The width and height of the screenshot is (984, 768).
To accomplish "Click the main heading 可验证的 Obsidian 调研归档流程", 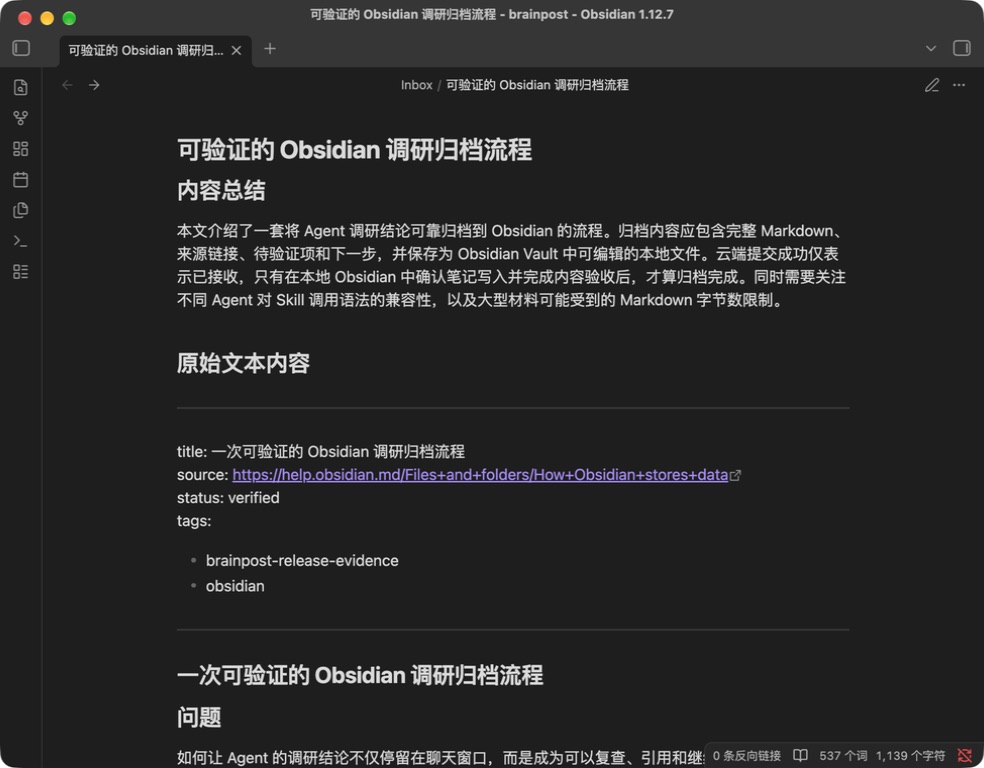I will [x=355, y=150].
